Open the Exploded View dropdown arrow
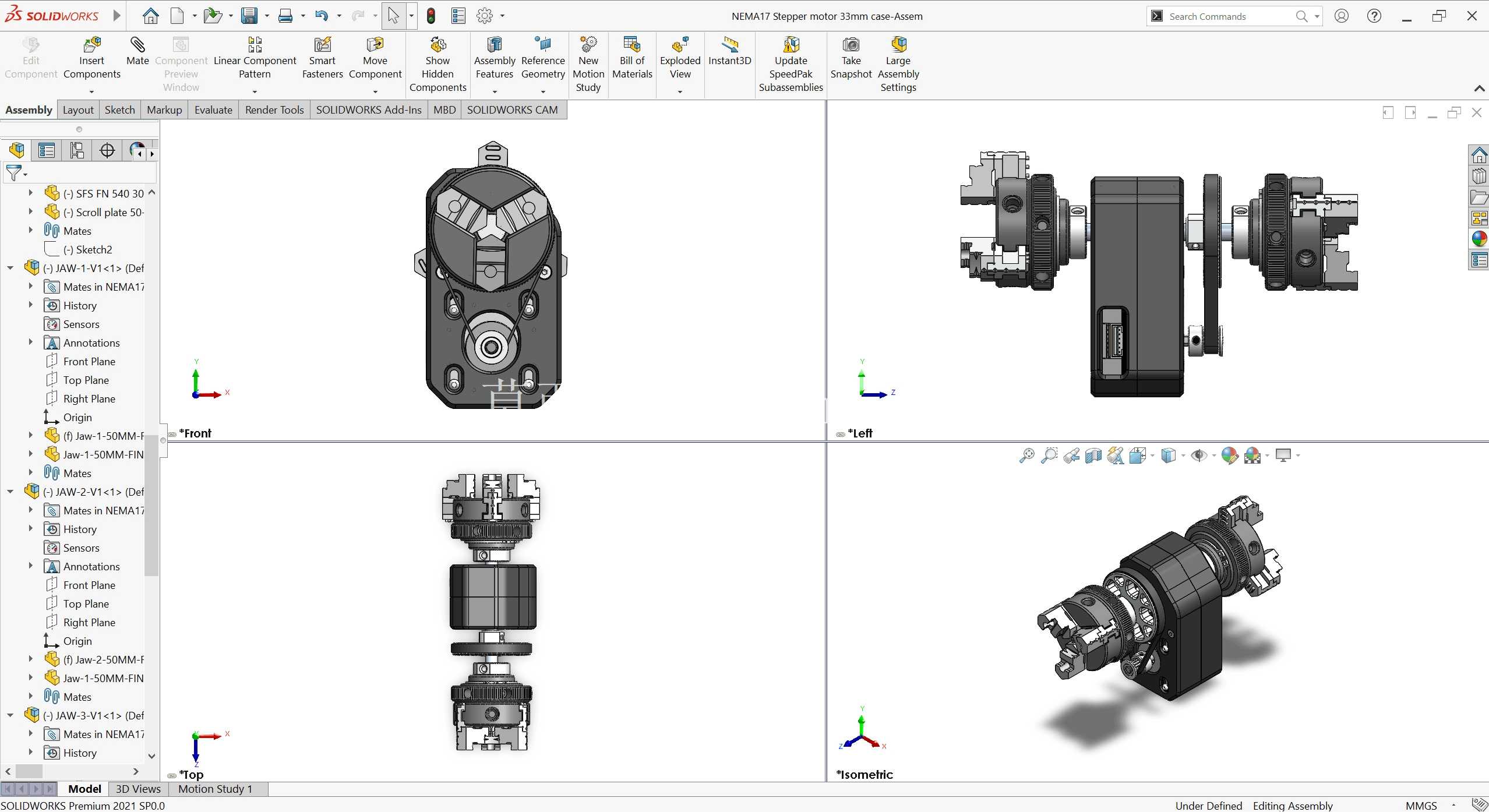This screenshot has height=812, width=1489. (x=680, y=91)
